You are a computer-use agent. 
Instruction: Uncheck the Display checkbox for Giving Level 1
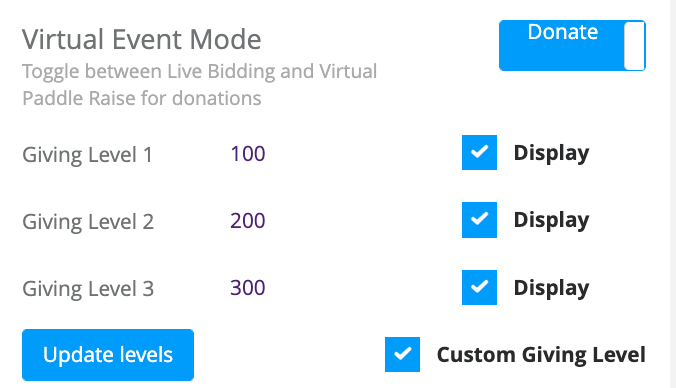pyautogui.click(x=479, y=153)
